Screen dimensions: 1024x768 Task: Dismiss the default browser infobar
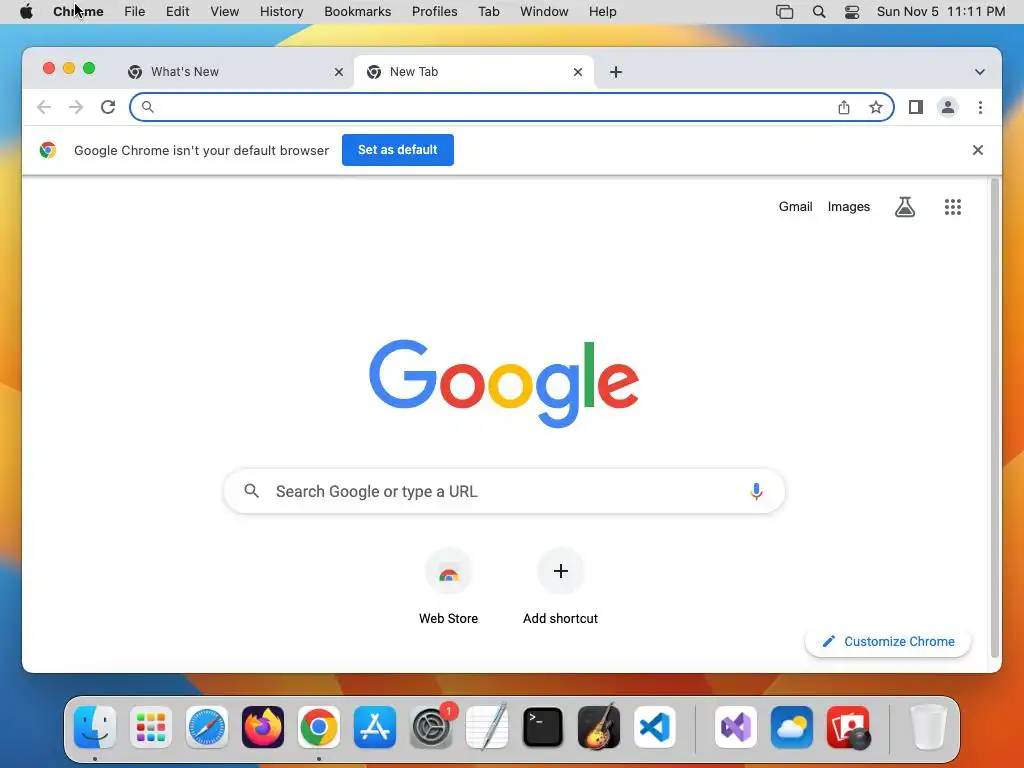[x=978, y=150]
